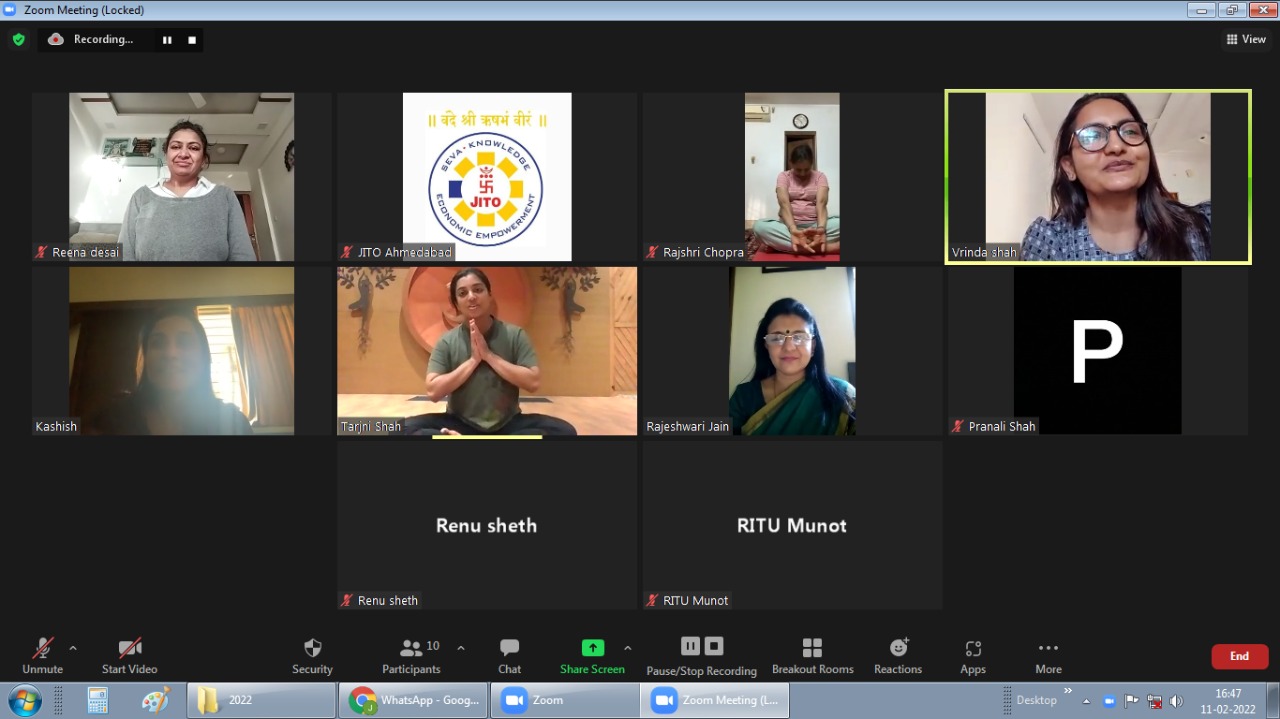The height and width of the screenshot is (719, 1280).
Task: Click the green encryption shield icon
Action: click(x=18, y=39)
